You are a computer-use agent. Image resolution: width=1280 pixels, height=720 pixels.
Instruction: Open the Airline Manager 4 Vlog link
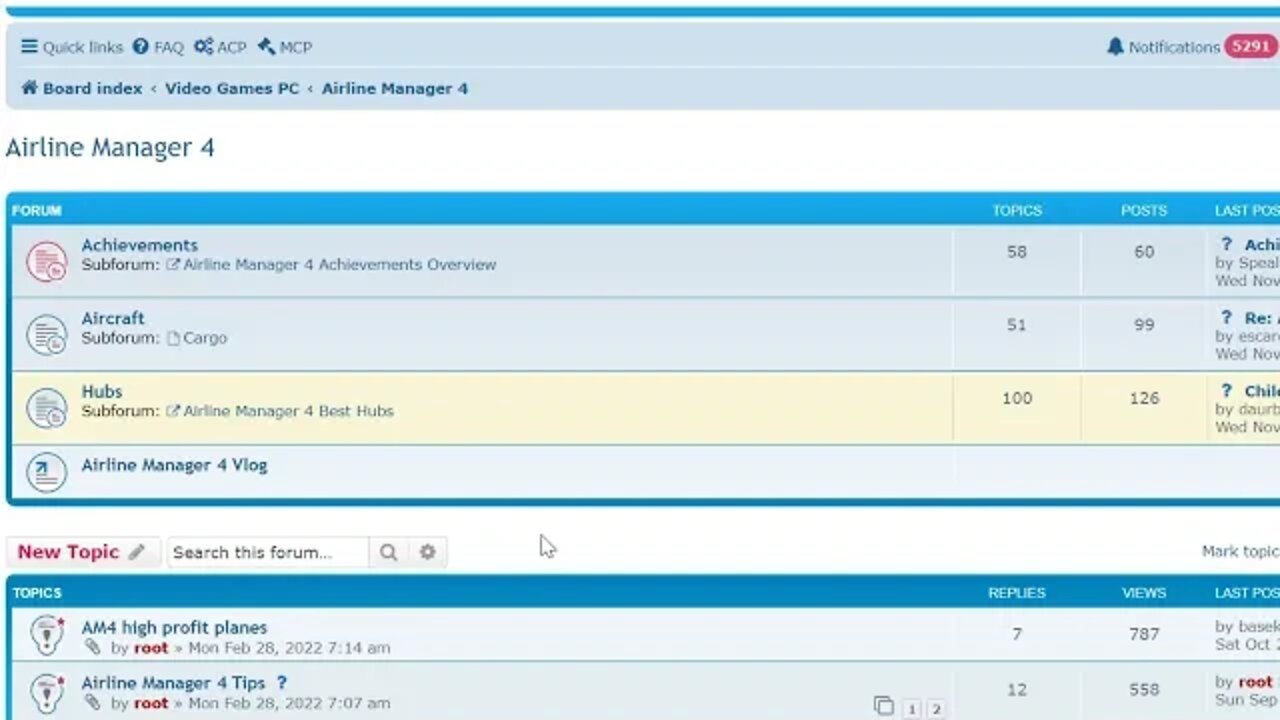point(174,465)
